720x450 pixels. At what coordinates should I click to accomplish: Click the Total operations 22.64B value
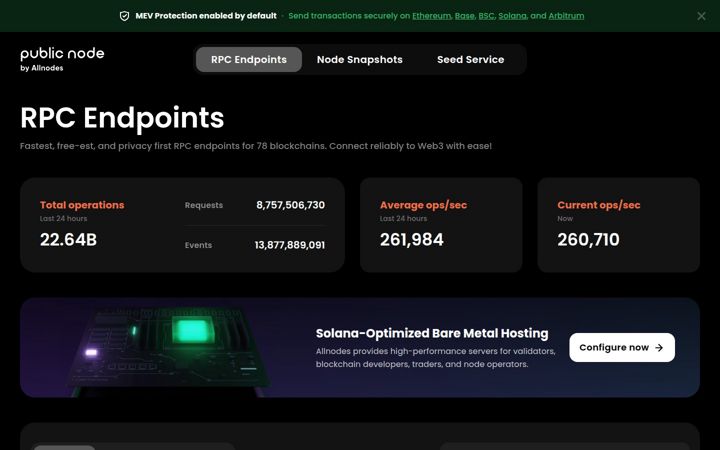point(68,240)
